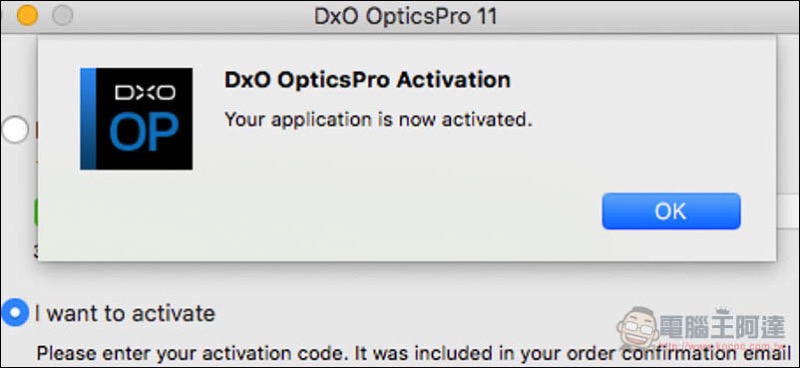Select the unselected radio button partly behind dialog
This screenshot has height=368, width=800.
pyautogui.click(x=14, y=130)
